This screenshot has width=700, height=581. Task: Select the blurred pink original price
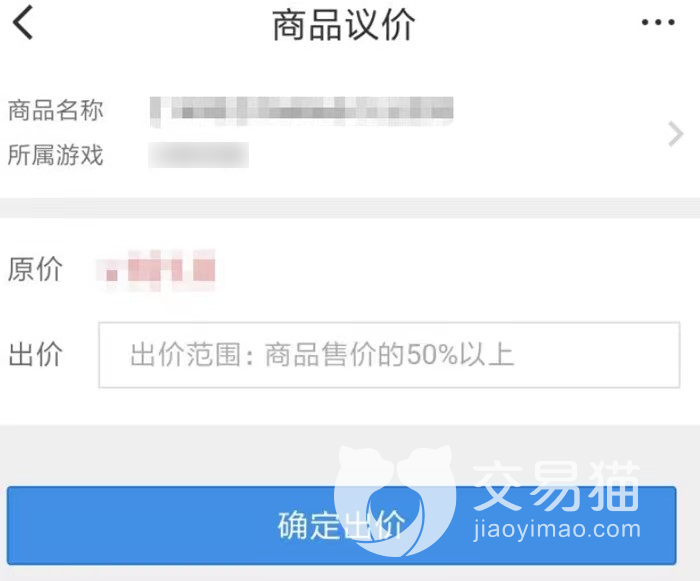click(156, 270)
